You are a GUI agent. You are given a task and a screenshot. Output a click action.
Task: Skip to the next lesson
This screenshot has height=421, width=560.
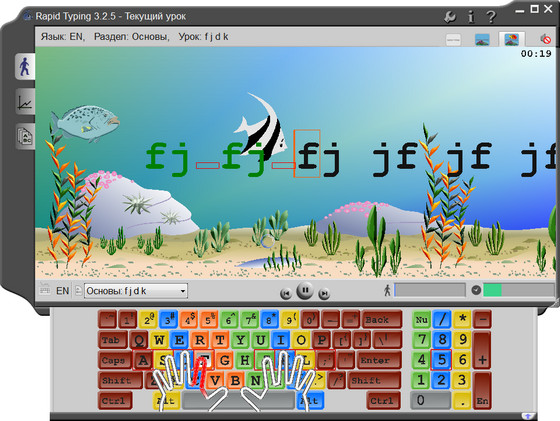(x=324, y=294)
